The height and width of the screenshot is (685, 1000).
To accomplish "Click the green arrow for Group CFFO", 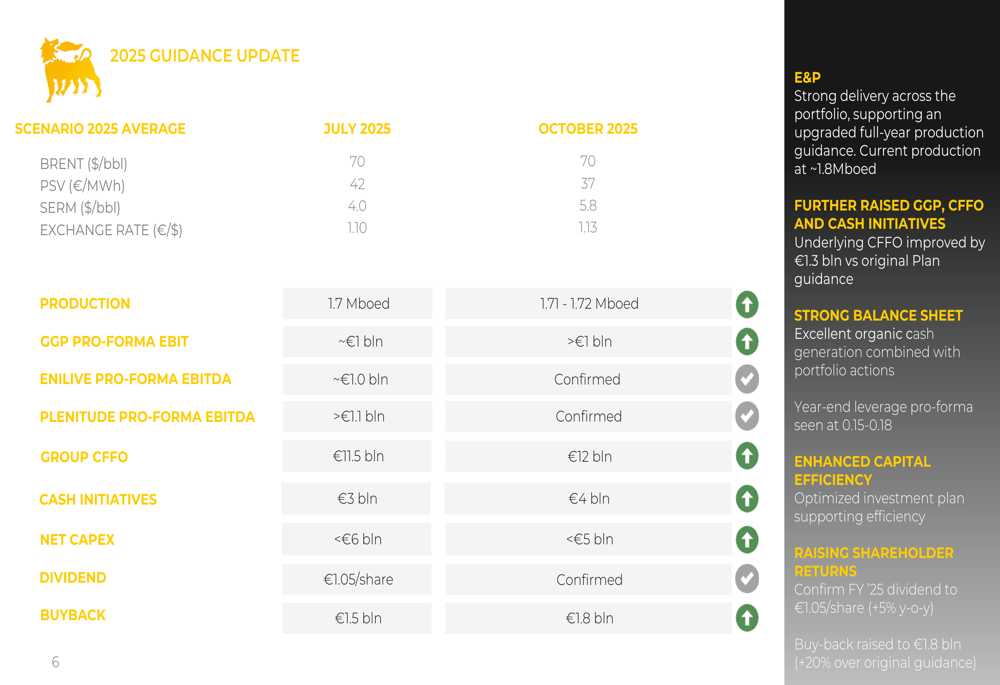I will [746, 456].
